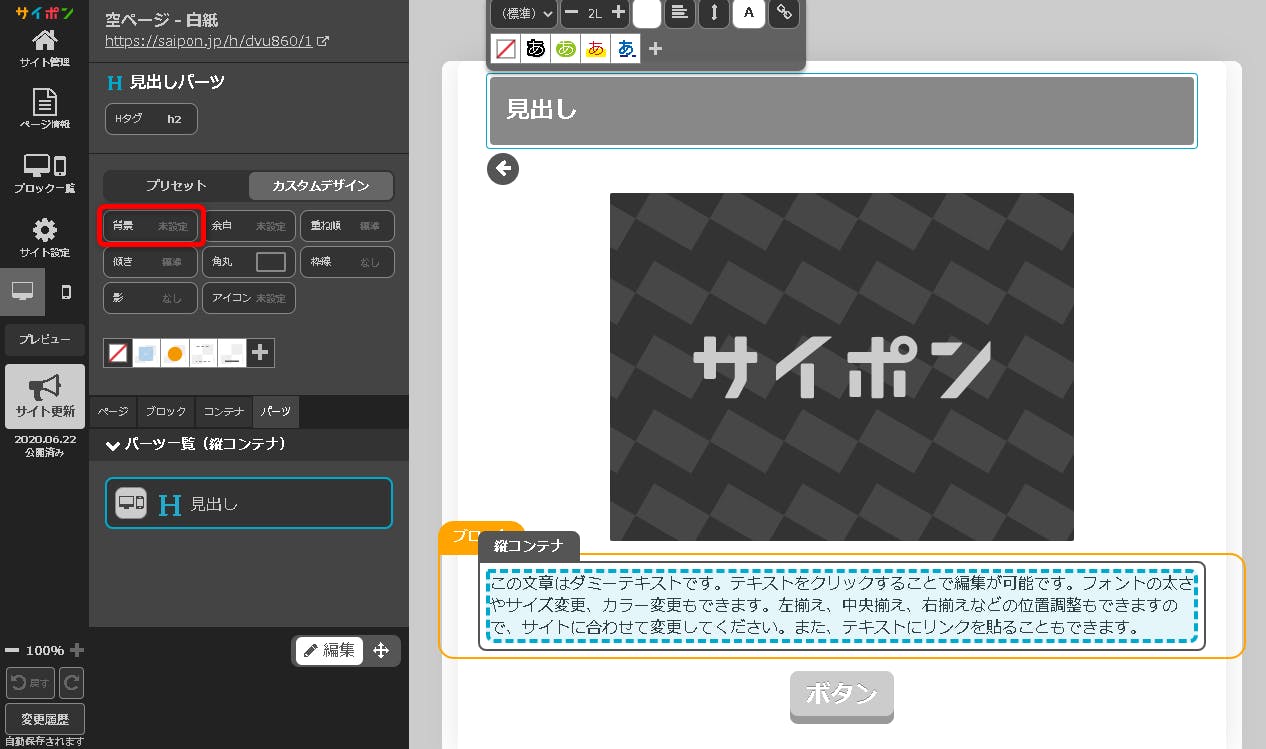Select the サイポン image on canvas
Image resolution: width=1266 pixels, height=749 pixels.
pos(842,367)
